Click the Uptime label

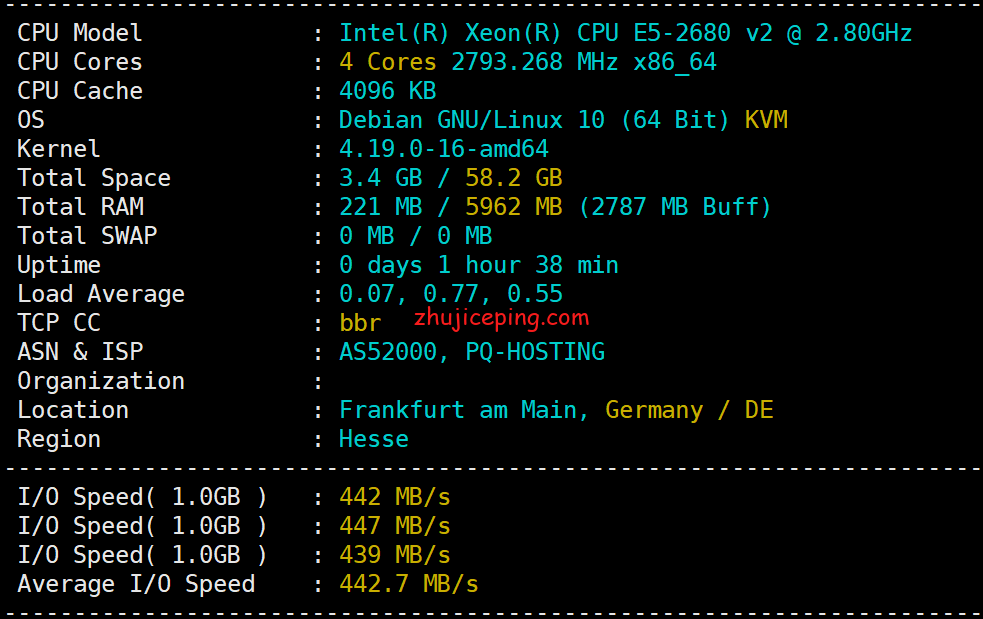tap(59, 265)
